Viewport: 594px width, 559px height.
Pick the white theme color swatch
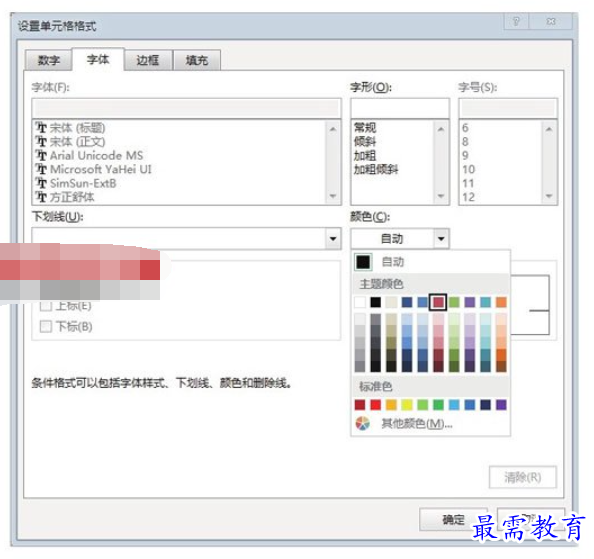(360, 302)
